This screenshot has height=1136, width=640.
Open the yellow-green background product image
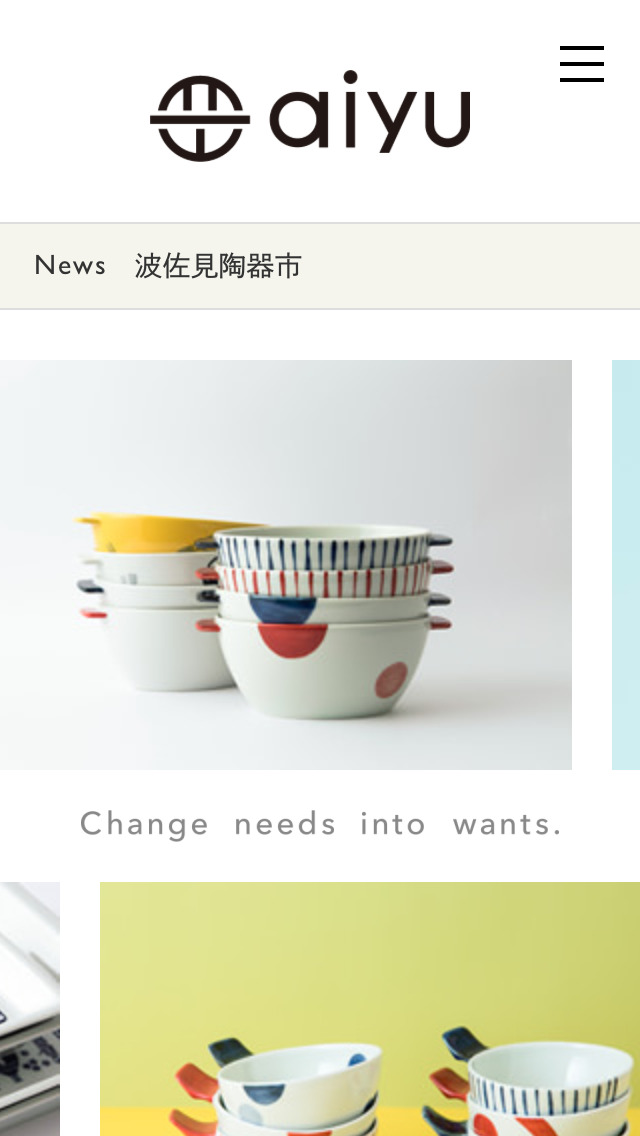pos(370,1008)
